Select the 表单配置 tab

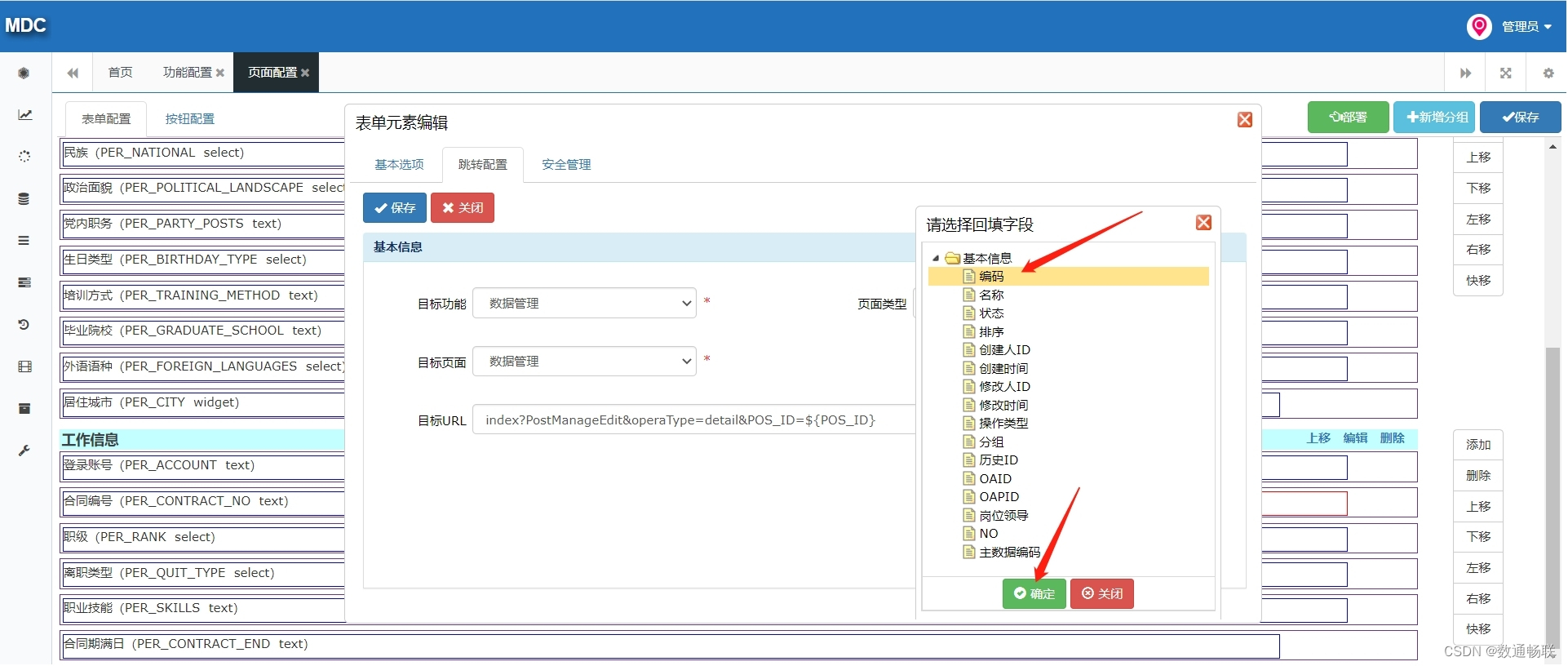point(106,119)
